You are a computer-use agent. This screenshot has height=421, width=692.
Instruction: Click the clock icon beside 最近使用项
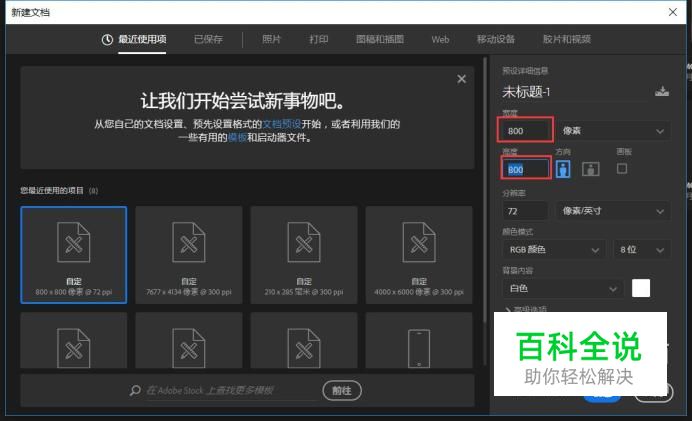click(x=107, y=40)
